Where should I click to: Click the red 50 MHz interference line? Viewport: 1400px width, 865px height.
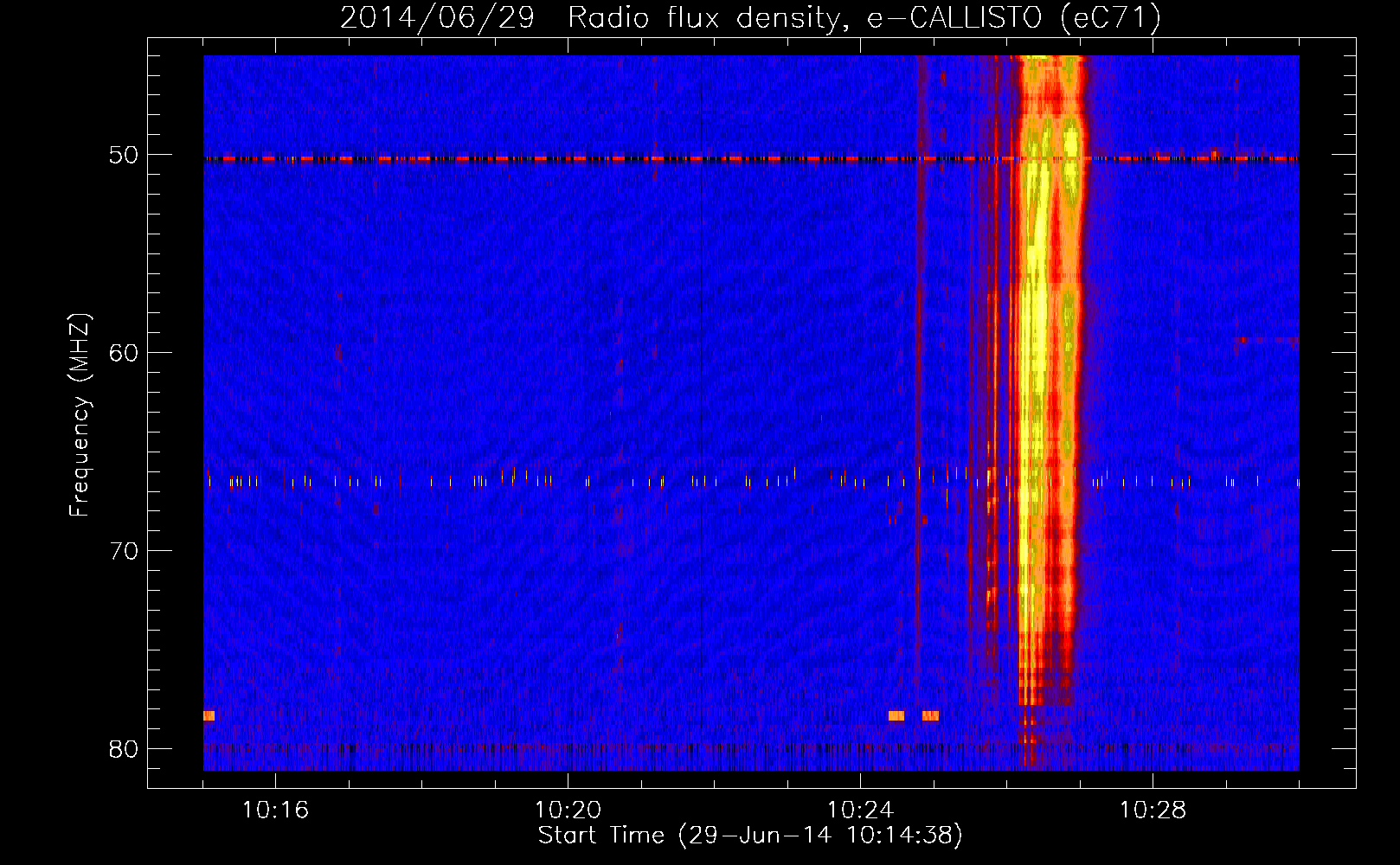coord(751,159)
